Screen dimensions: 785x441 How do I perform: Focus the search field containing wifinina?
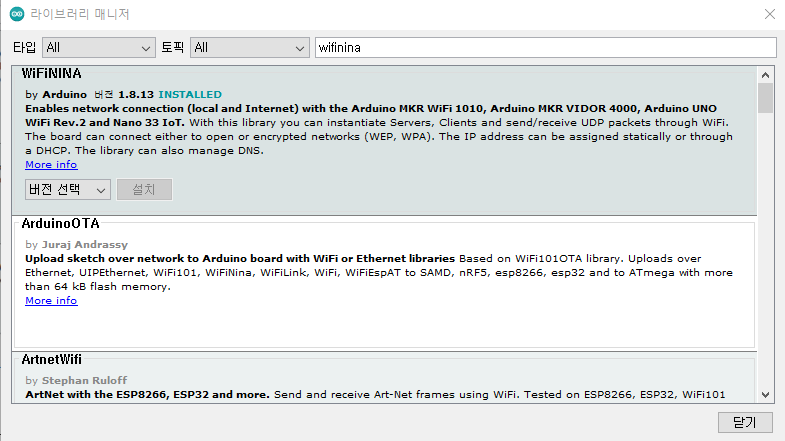pos(546,48)
